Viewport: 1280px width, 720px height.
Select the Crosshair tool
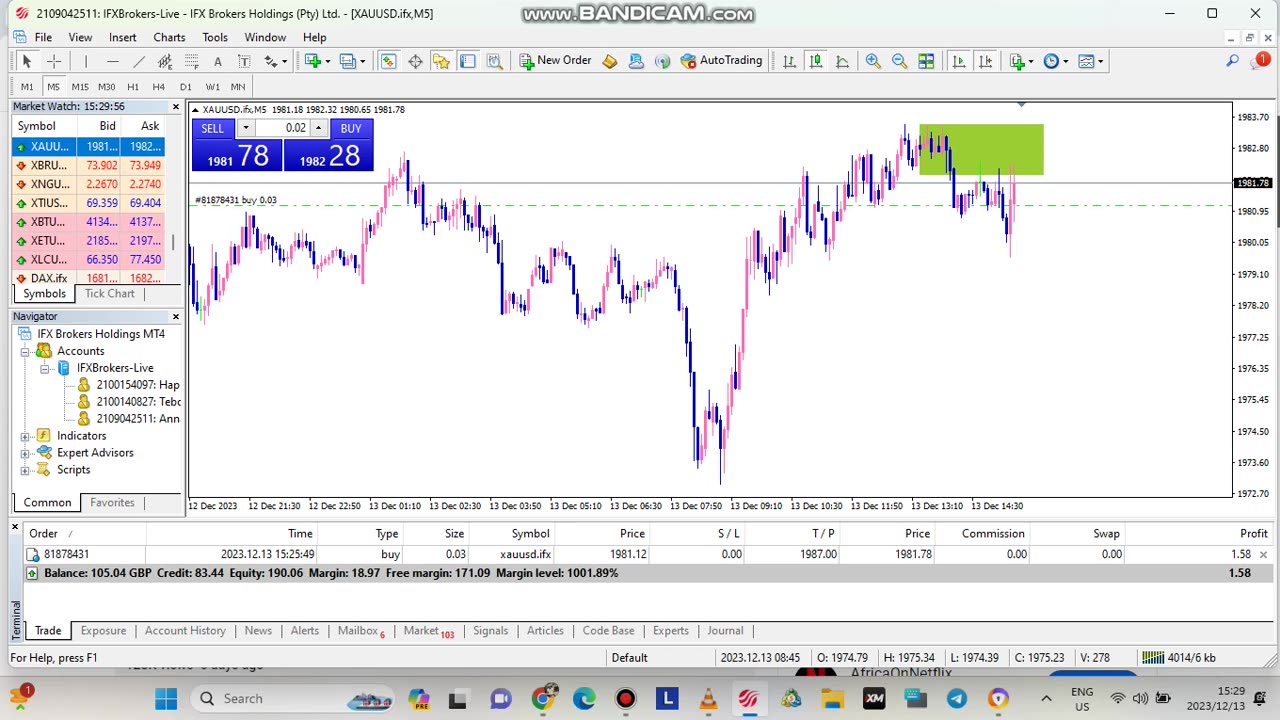tap(54, 61)
